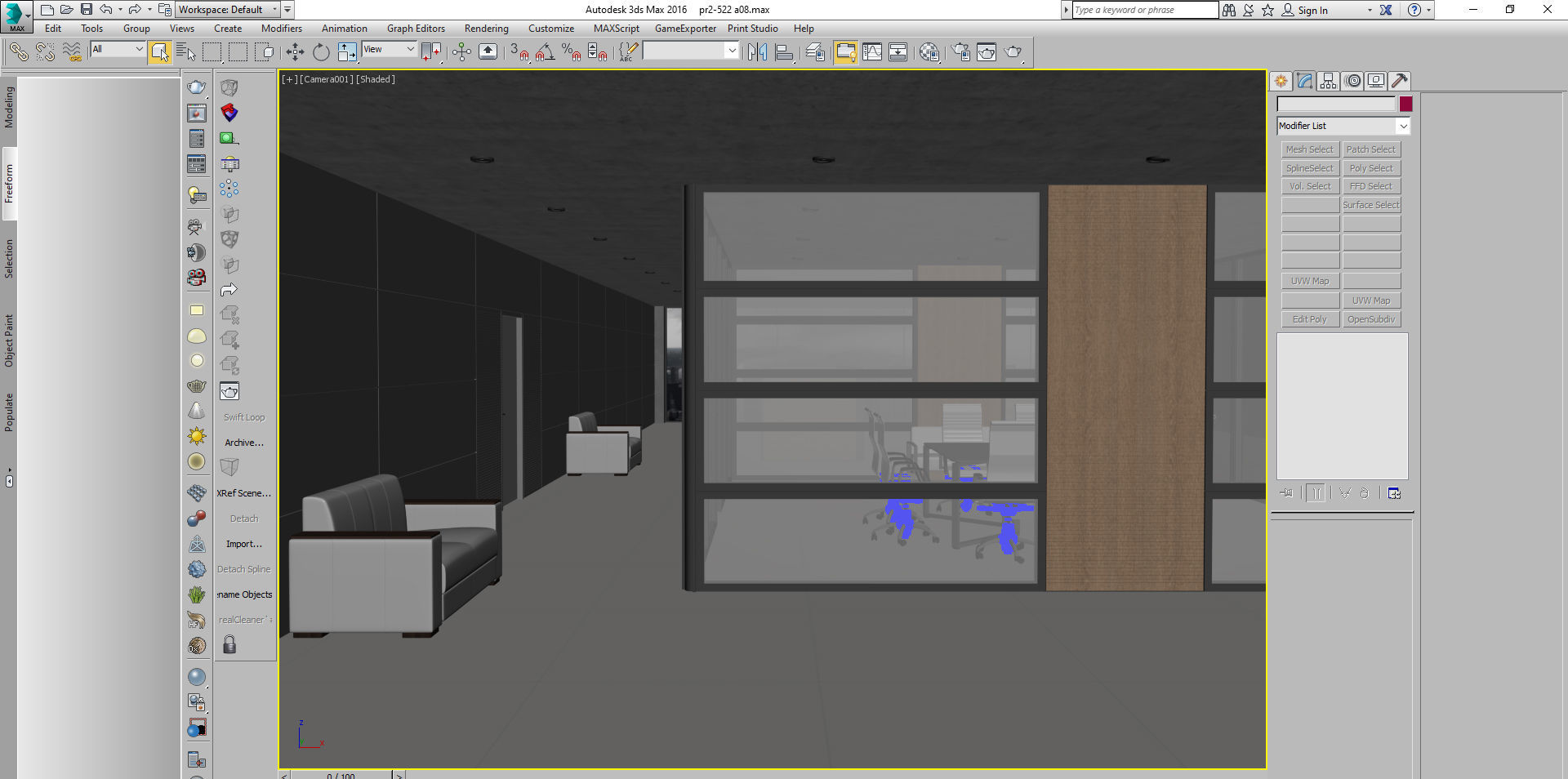The image size is (1568, 779).
Task: Click the Unlink Selection icon
Action: click(46, 52)
